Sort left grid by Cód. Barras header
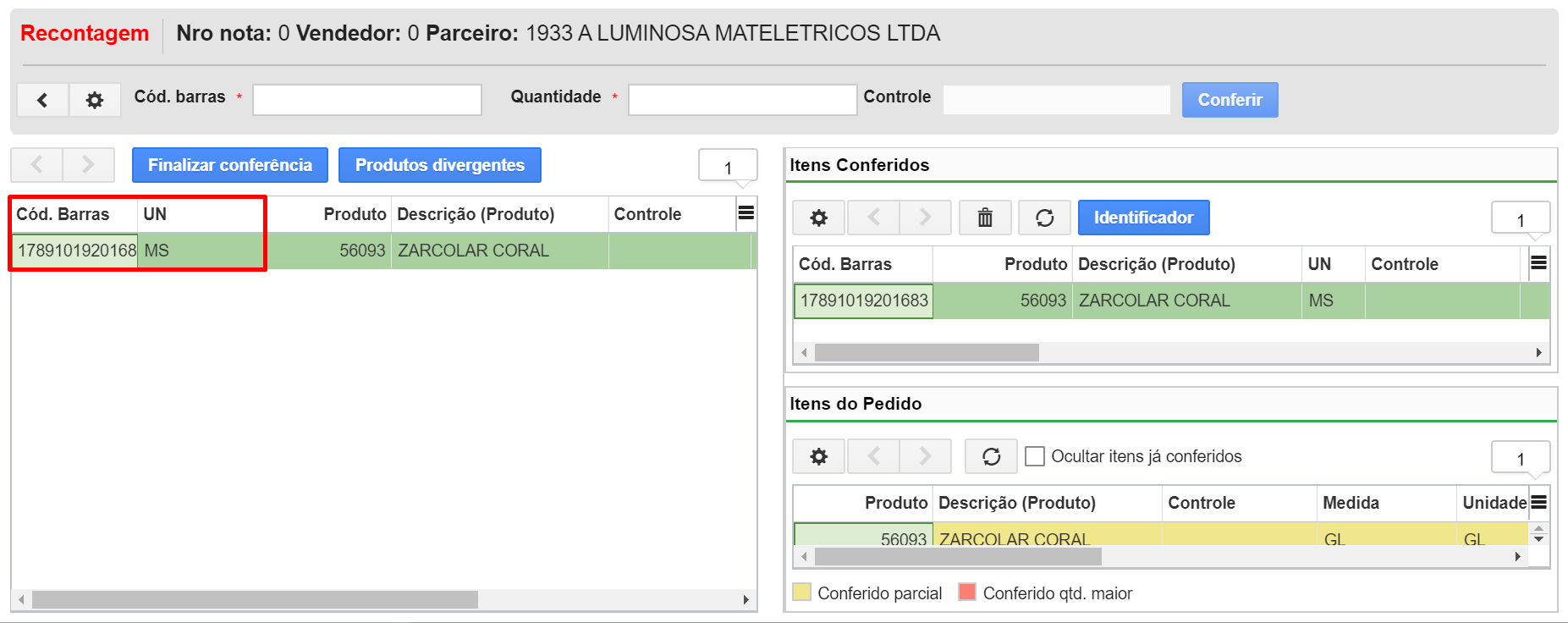This screenshot has width=1568, height=623. pyautogui.click(x=74, y=214)
